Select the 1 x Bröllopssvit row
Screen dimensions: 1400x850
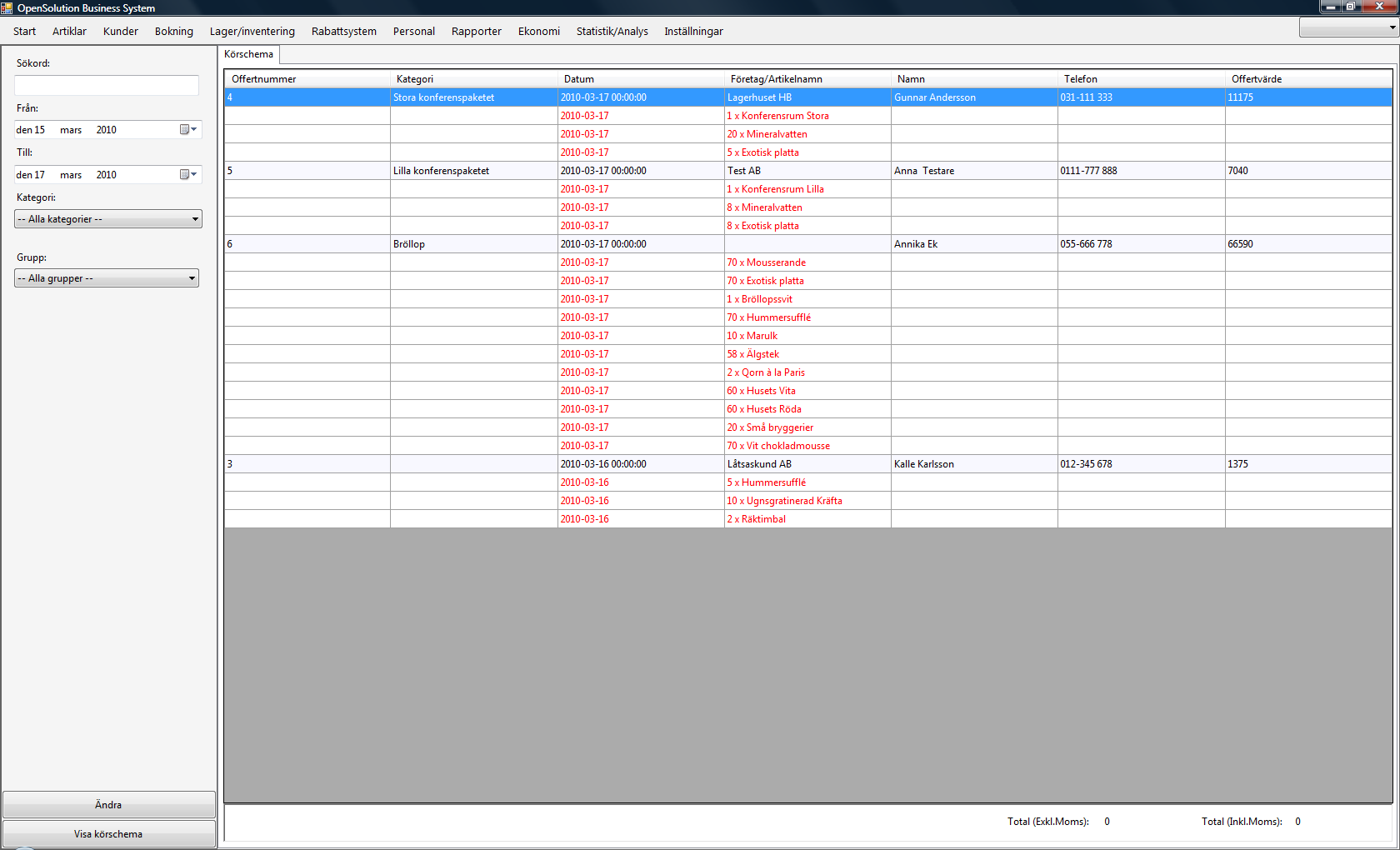coord(807,299)
